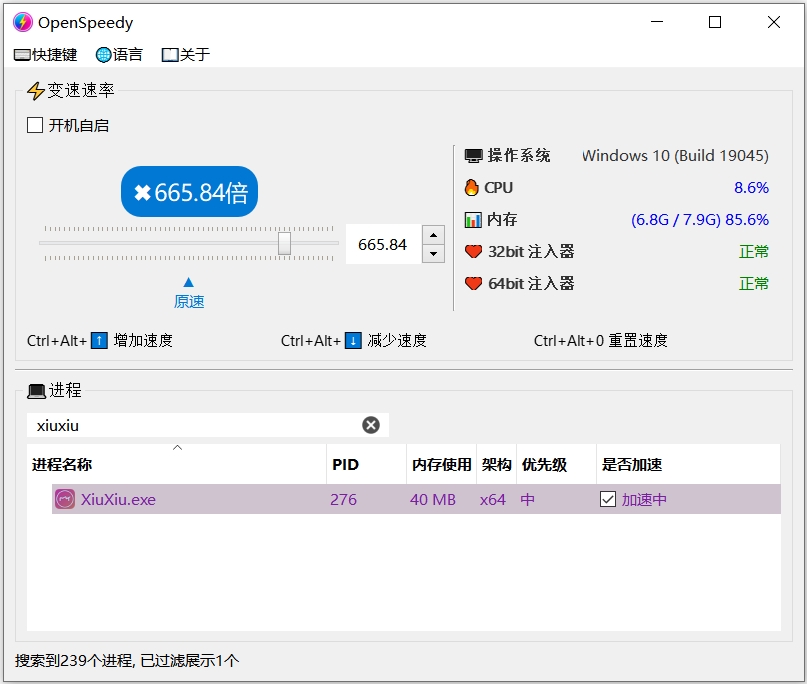Decrease speed with spinner down arrow
This screenshot has width=807, height=684.
tap(433, 254)
